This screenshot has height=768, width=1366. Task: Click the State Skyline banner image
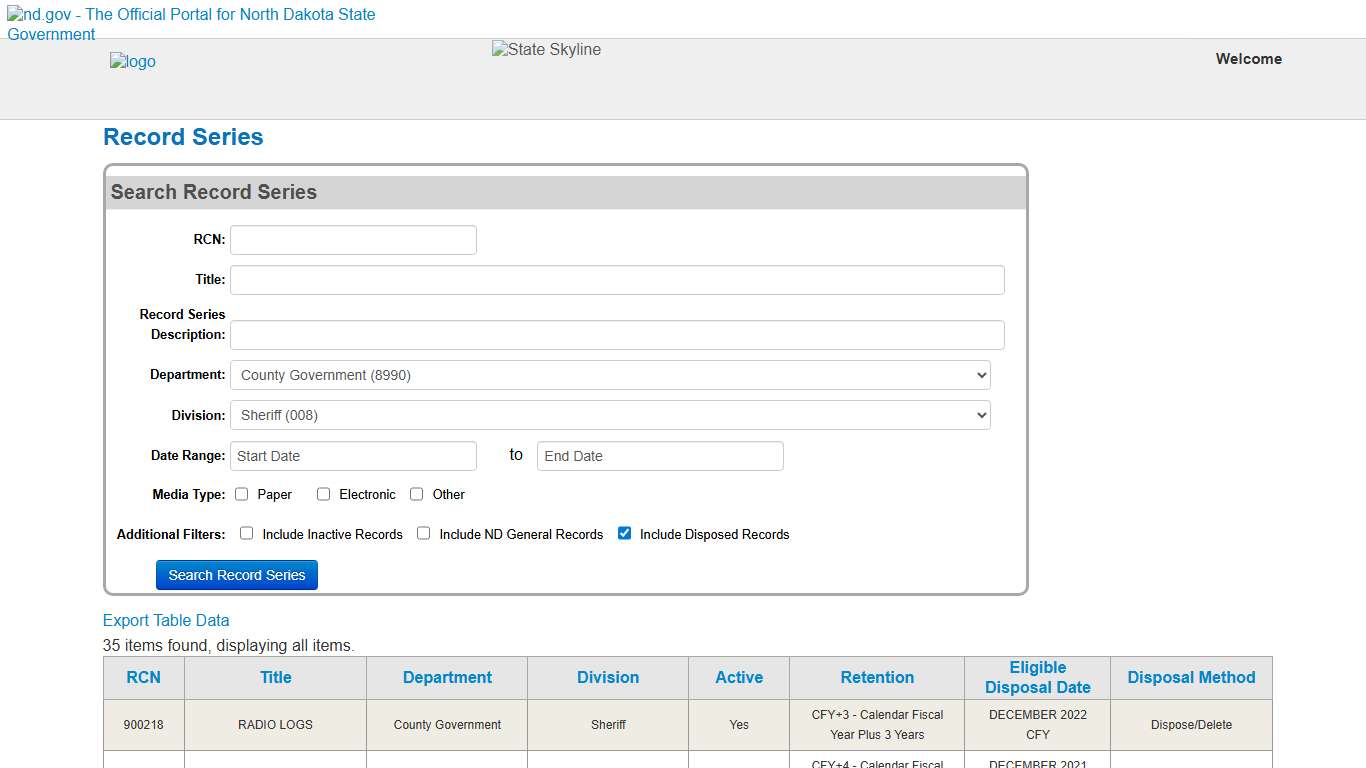(545, 49)
